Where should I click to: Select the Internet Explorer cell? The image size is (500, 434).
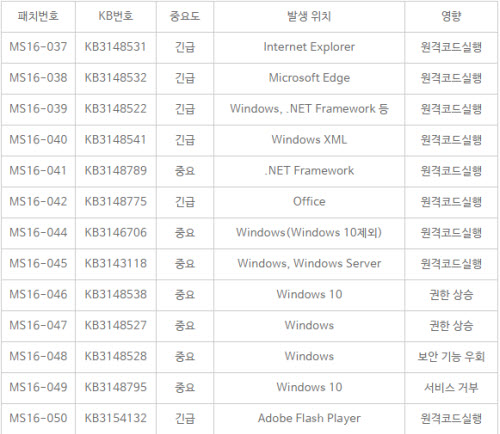309,47
